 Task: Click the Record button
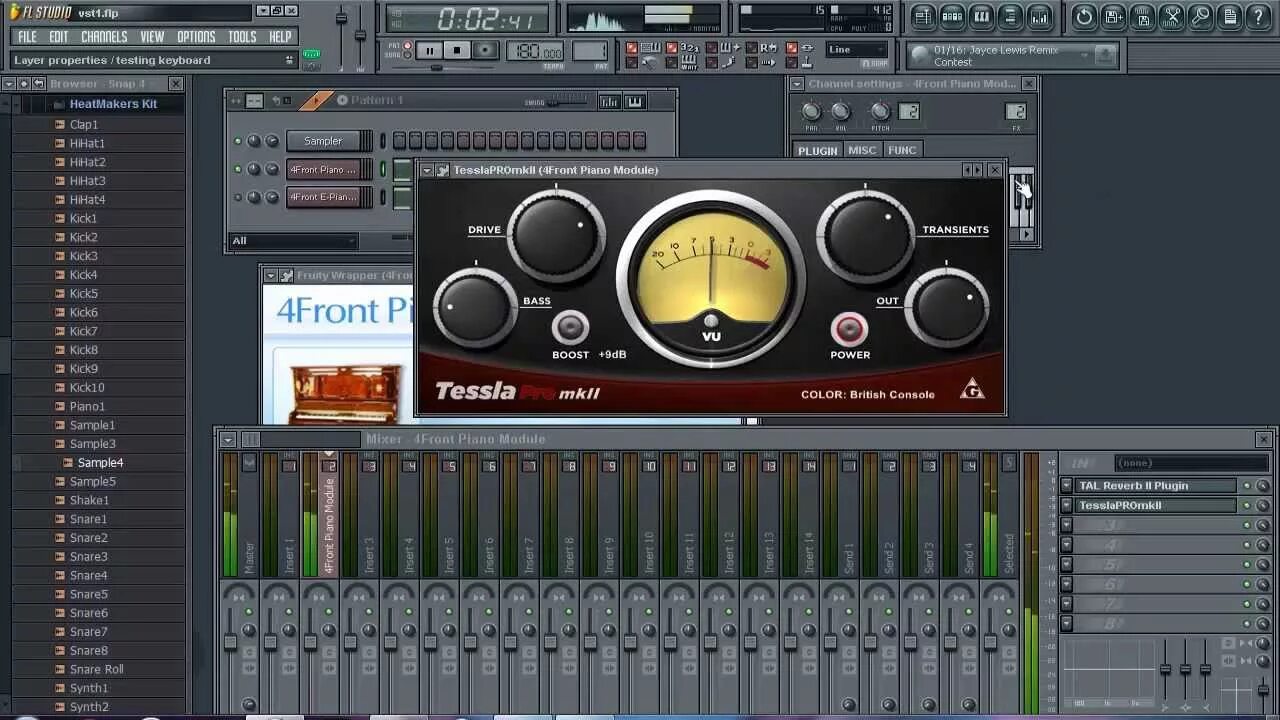(x=485, y=50)
